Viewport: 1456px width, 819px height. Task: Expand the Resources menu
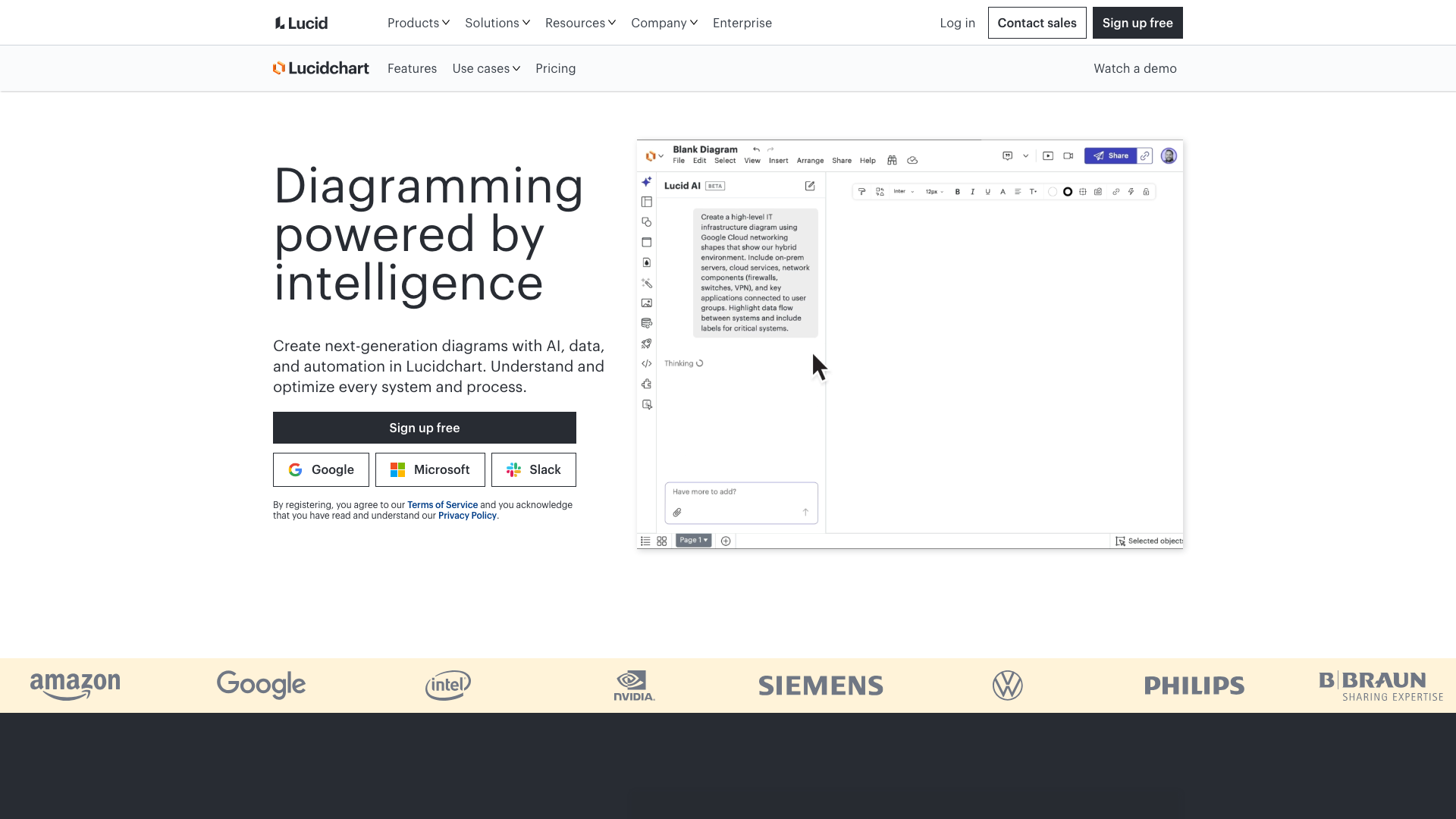pyautogui.click(x=580, y=23)
